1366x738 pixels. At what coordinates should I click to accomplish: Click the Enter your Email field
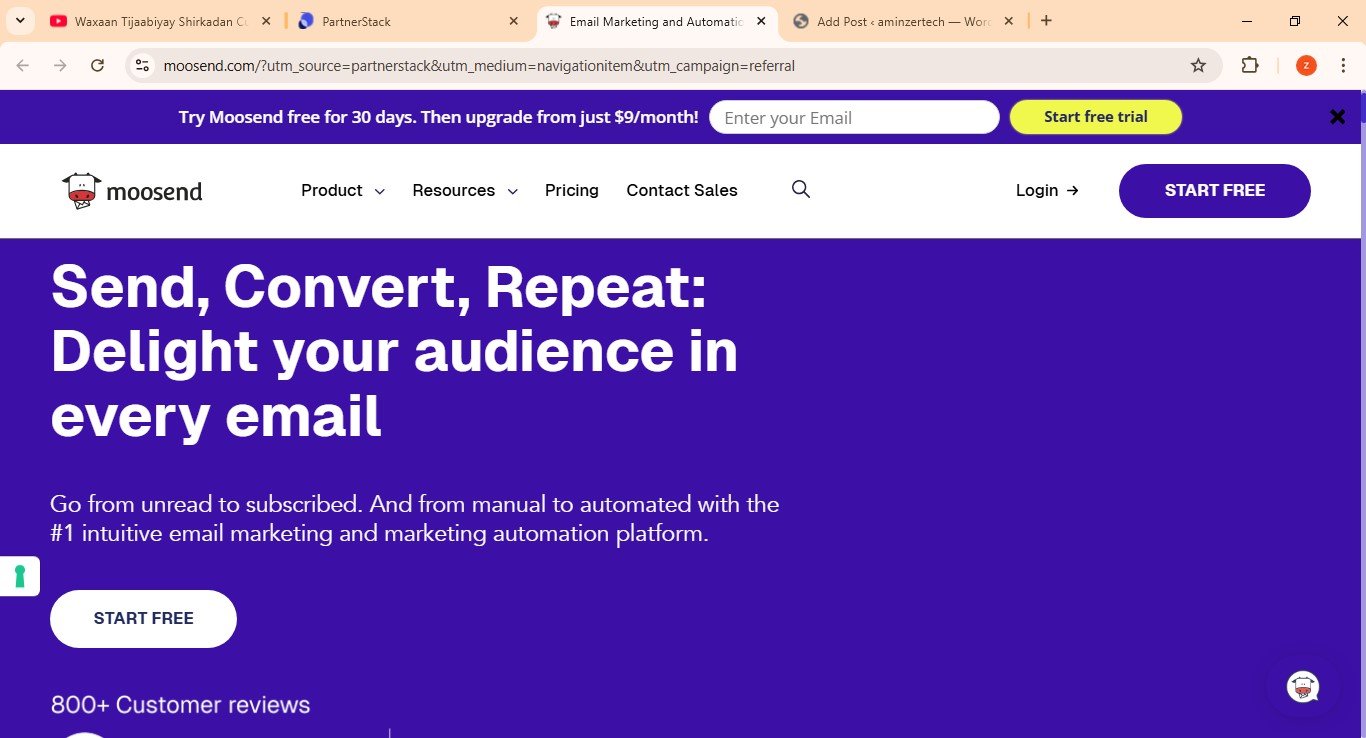click(x=853, y=117)
